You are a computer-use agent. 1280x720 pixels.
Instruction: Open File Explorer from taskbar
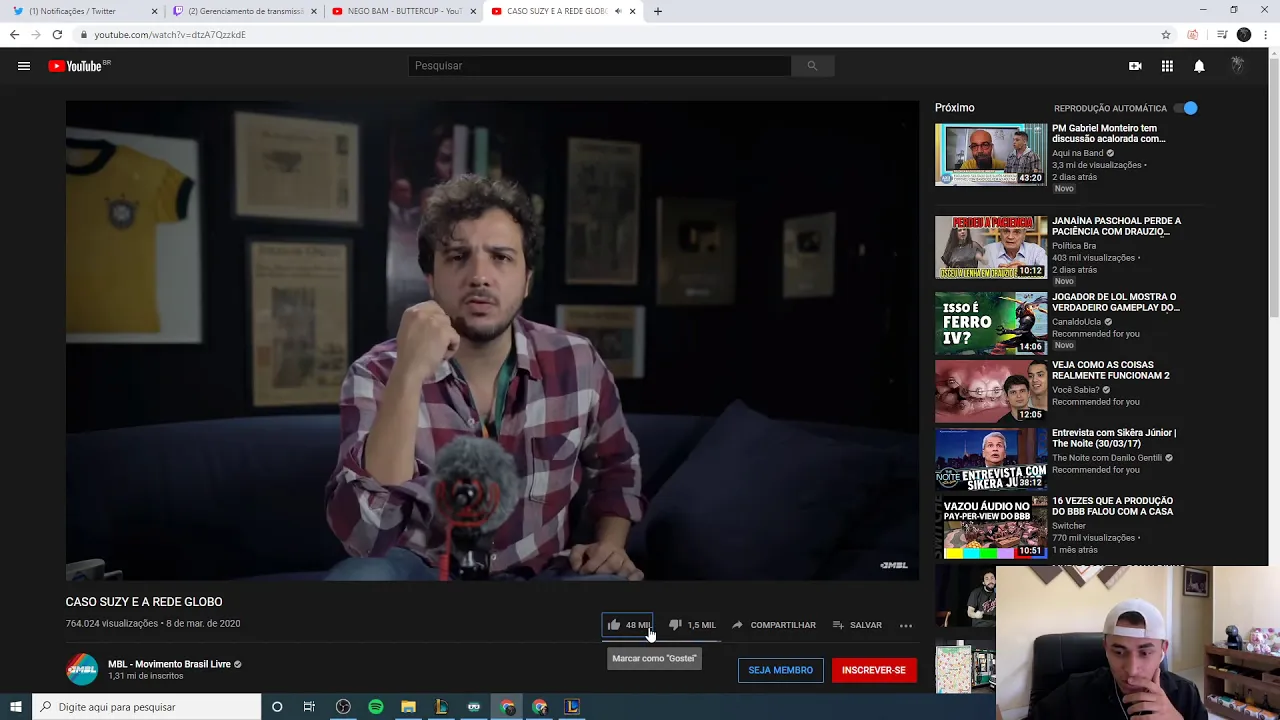408,707
